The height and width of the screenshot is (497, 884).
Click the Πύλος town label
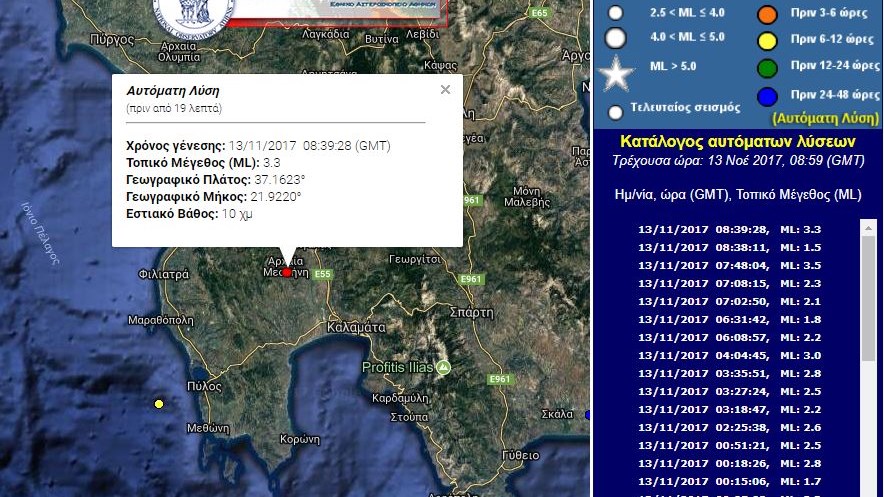point(204,387)
